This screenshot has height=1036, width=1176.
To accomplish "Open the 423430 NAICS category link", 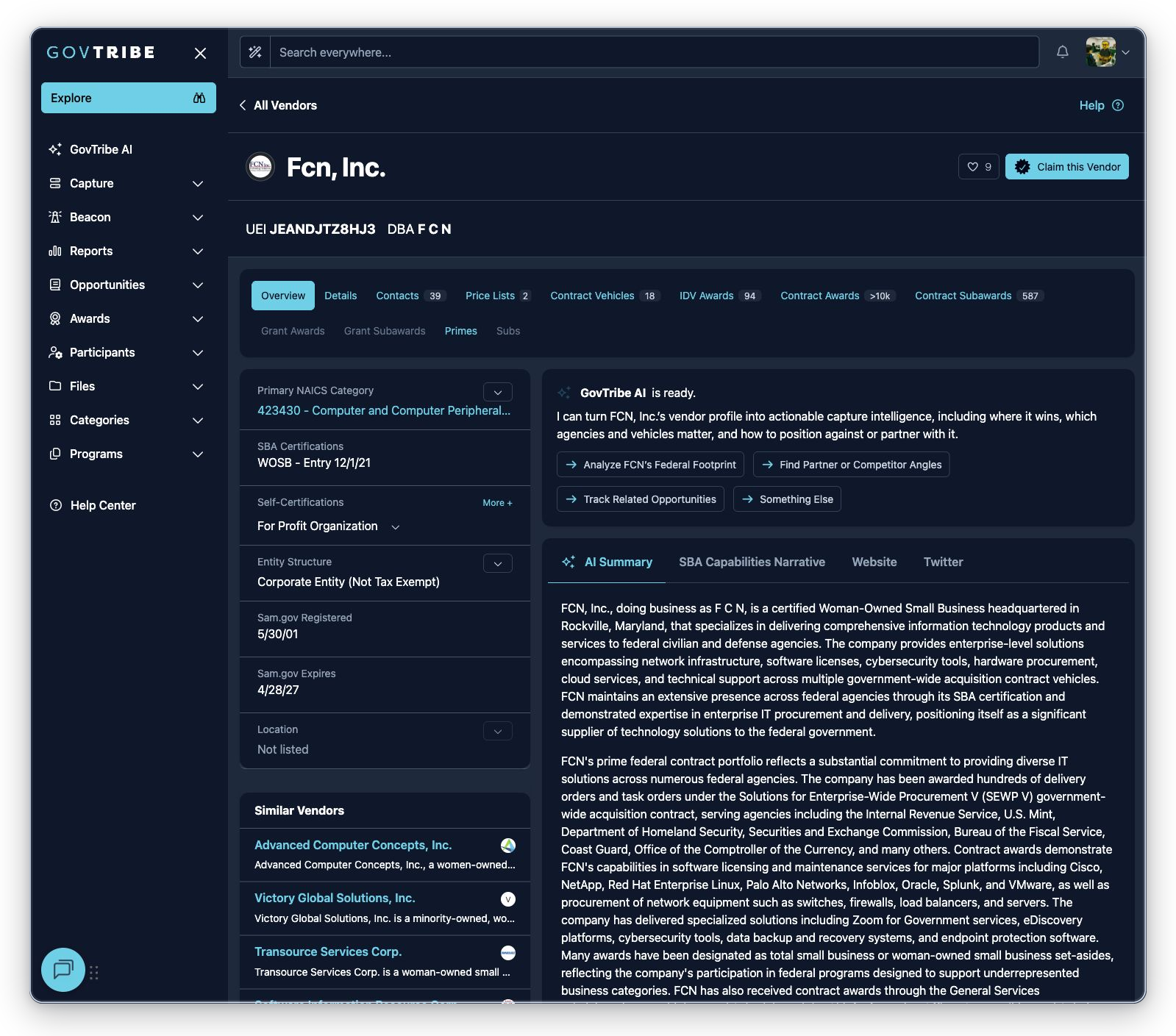I will click(384, 410).
